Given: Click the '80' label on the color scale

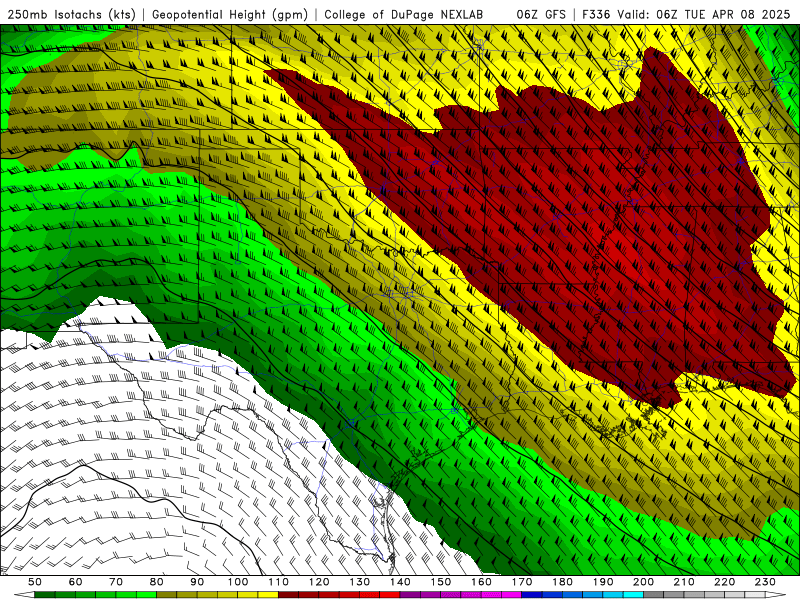Looking at the screenshot, I should tap(156, 582).
